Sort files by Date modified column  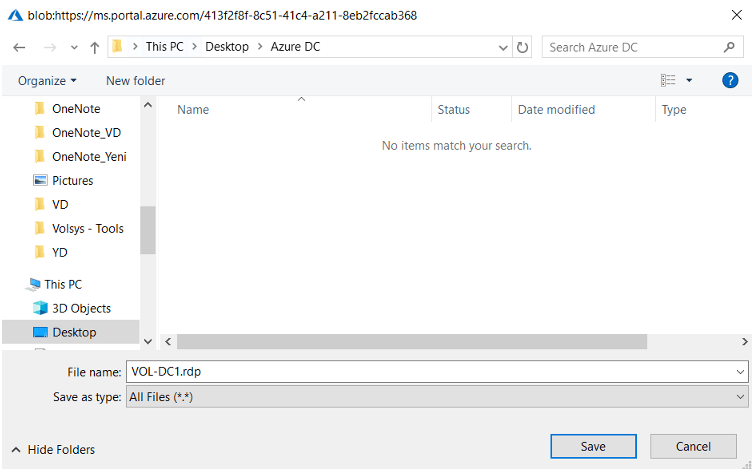pos(556,110)
